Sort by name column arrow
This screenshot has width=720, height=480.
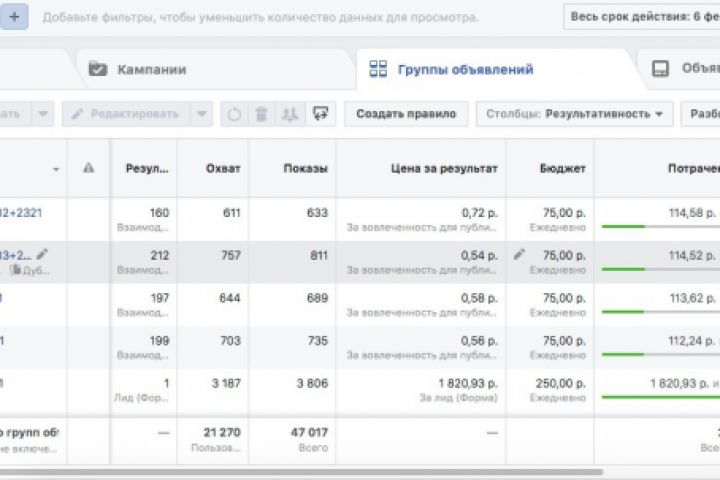[x=56, y=169]
